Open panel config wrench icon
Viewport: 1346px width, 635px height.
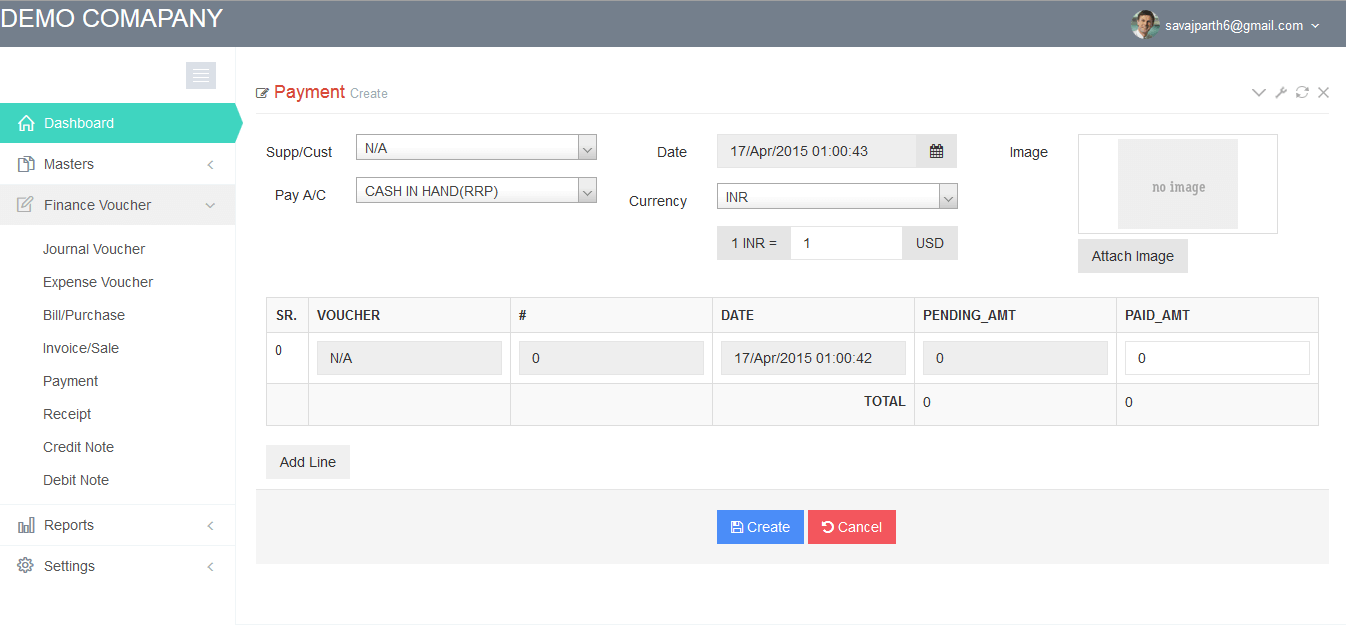(1281, 93)
